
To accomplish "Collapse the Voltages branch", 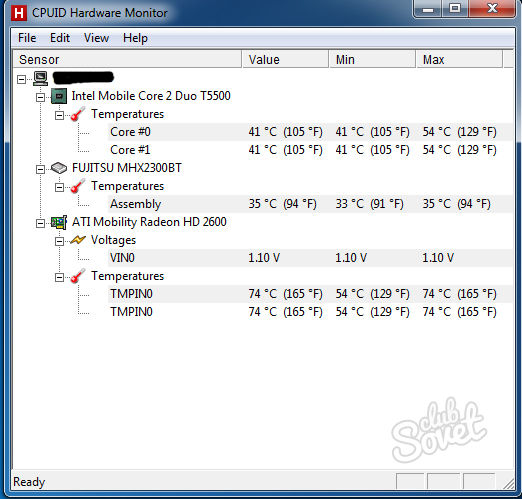I will 59,241.
